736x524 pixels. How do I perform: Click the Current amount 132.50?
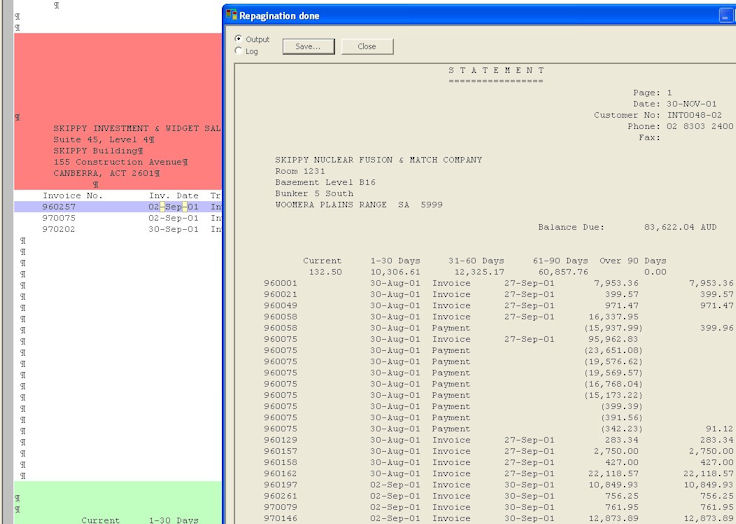coord(325,272)
